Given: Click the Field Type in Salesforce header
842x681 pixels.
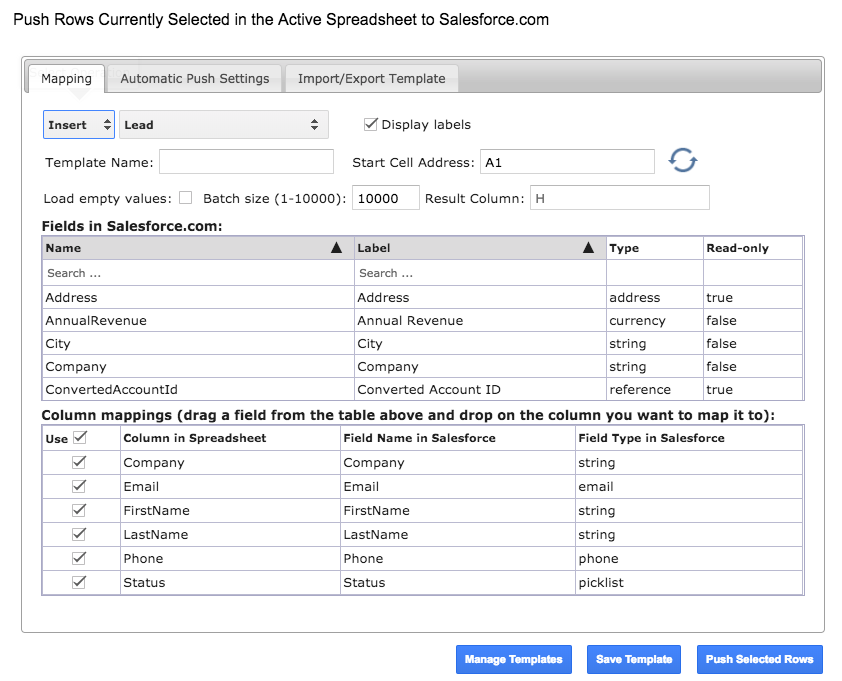Looking at the screenshot, I should point(689,438).
